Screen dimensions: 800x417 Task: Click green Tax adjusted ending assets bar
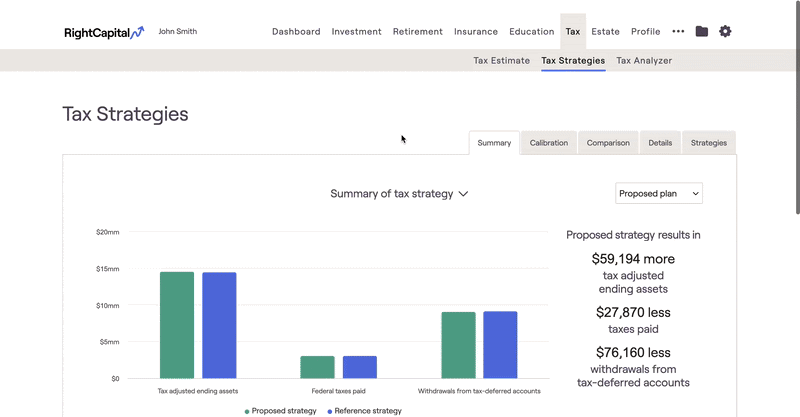click(x=177, y=325)
